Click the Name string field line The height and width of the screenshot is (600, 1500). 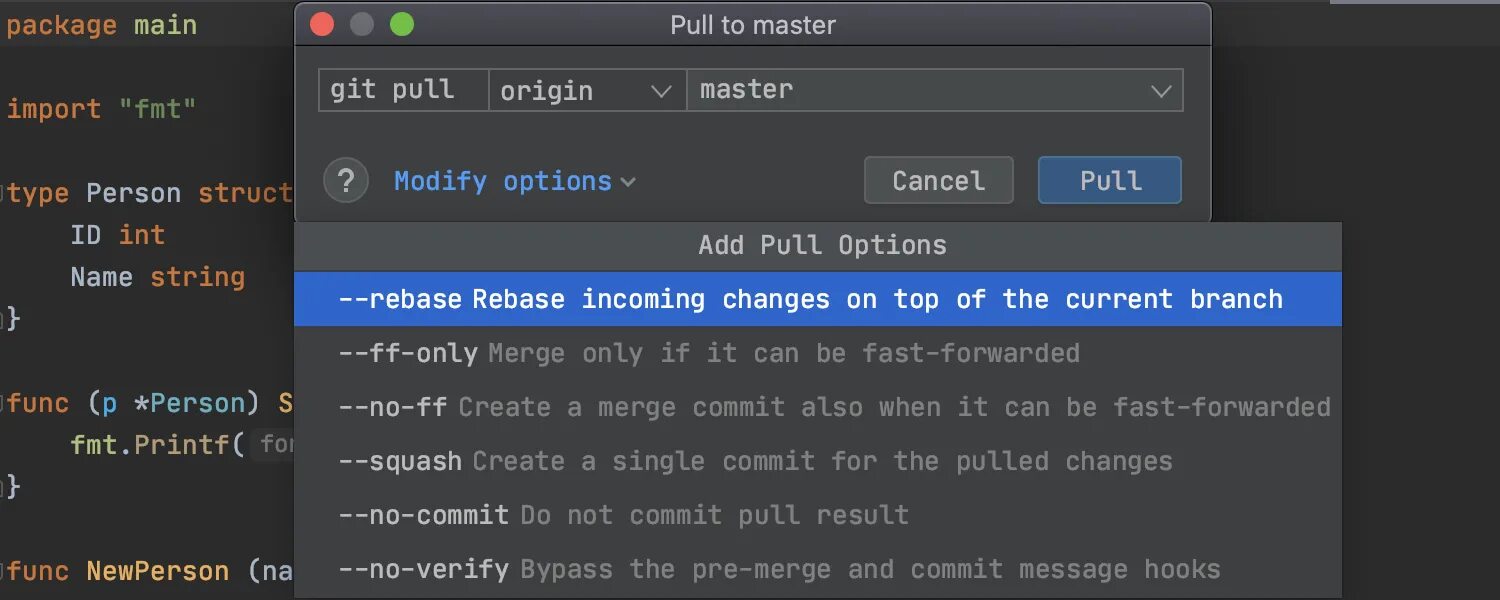157,277
